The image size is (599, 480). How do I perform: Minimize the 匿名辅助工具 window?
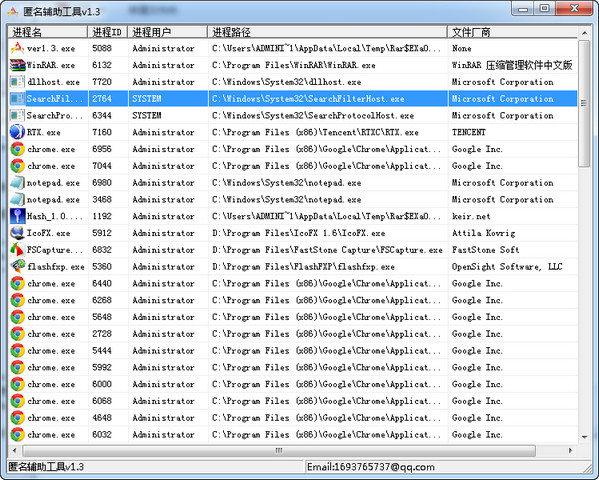coord(524,8)
